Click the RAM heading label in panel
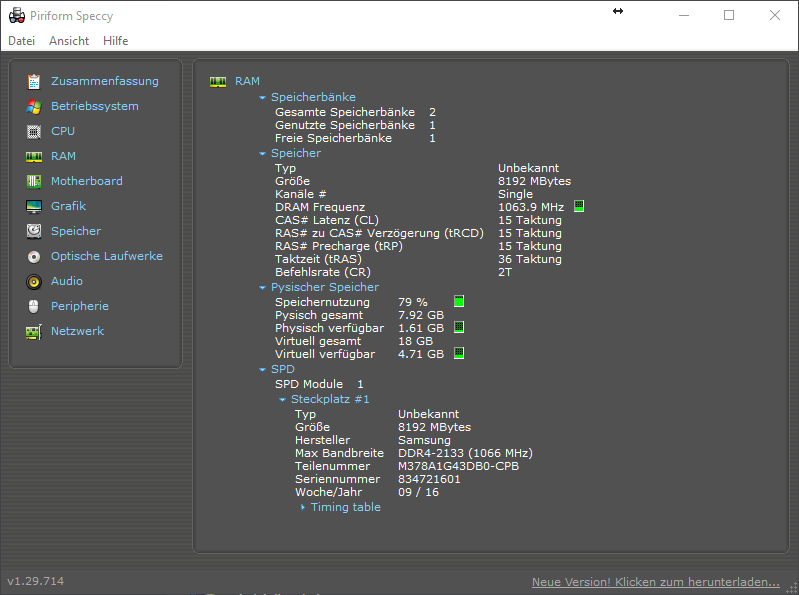The width and height of the screenshot is (799, 595). pos(247,81)
